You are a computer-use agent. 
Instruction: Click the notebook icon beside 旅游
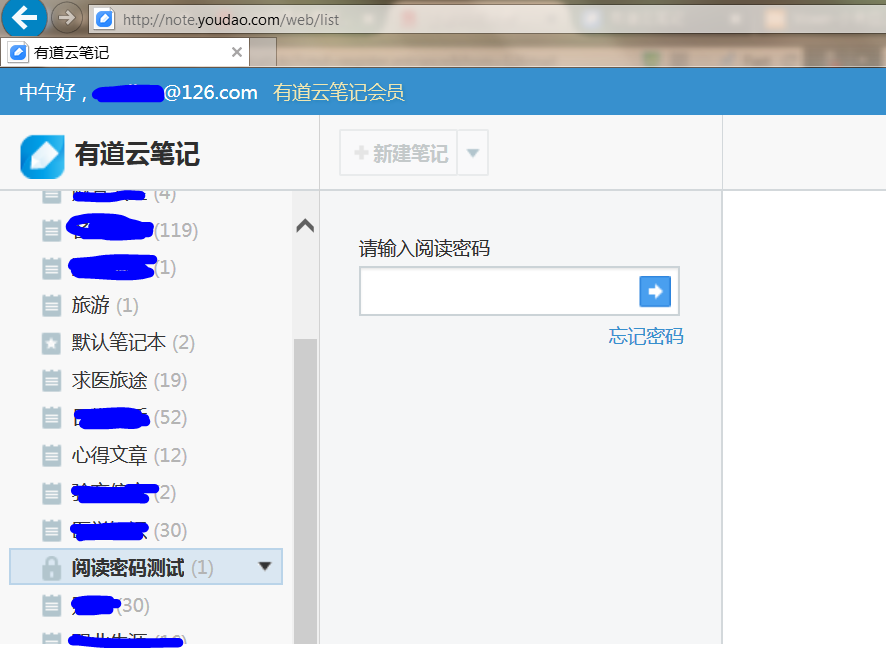coord(51,306)
